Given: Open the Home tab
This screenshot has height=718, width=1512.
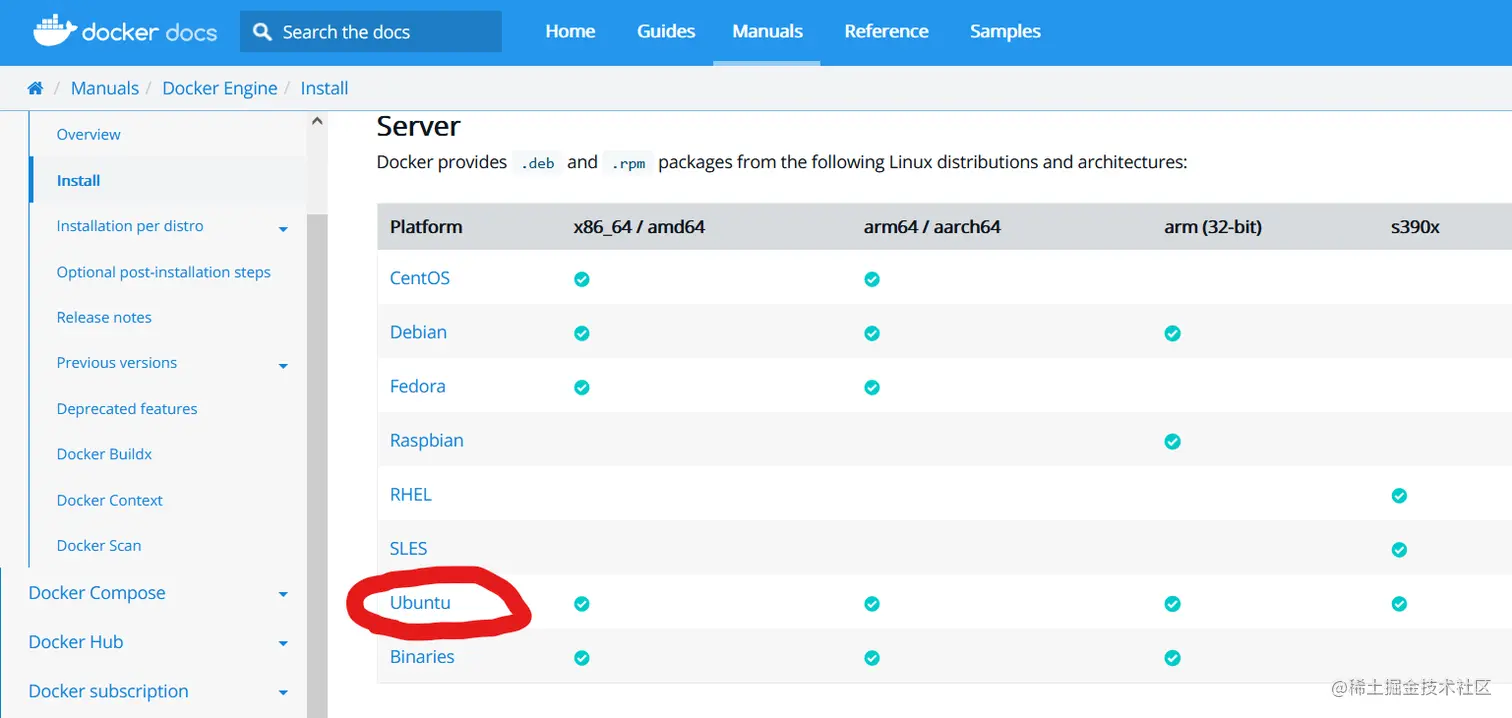Looking at the screenshot, I should tap(570, 32).
